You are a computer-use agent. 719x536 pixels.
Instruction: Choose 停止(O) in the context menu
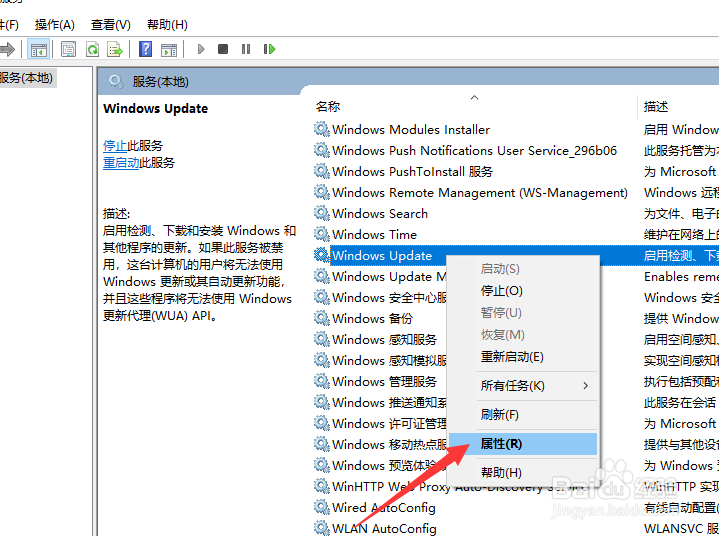point(523,291)
